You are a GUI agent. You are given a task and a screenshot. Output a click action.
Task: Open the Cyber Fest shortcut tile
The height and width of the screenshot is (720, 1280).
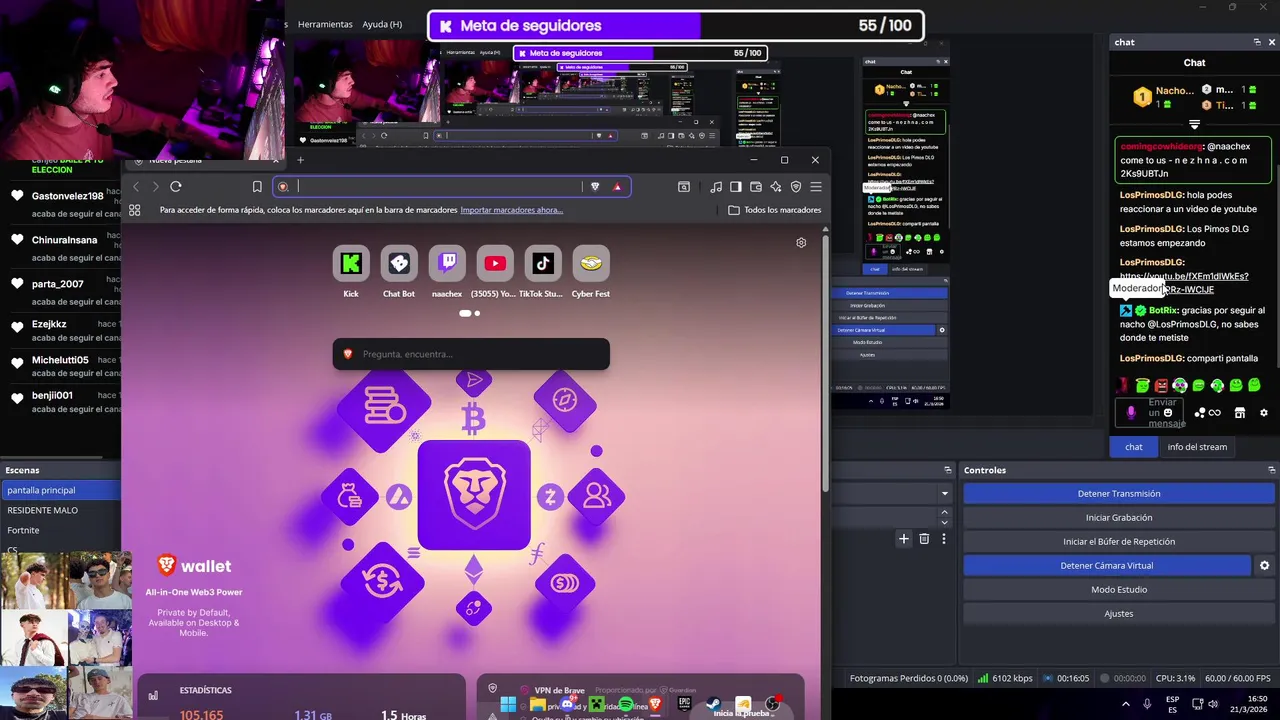pyautogui.click(x=591, y=263)
